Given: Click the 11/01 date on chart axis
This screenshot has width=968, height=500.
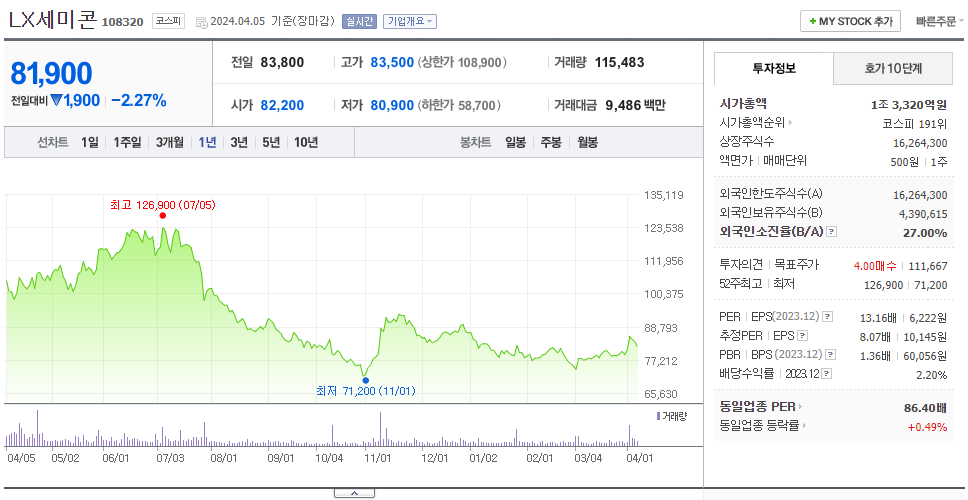Looking at the screenshot, I should coord(378,458).
